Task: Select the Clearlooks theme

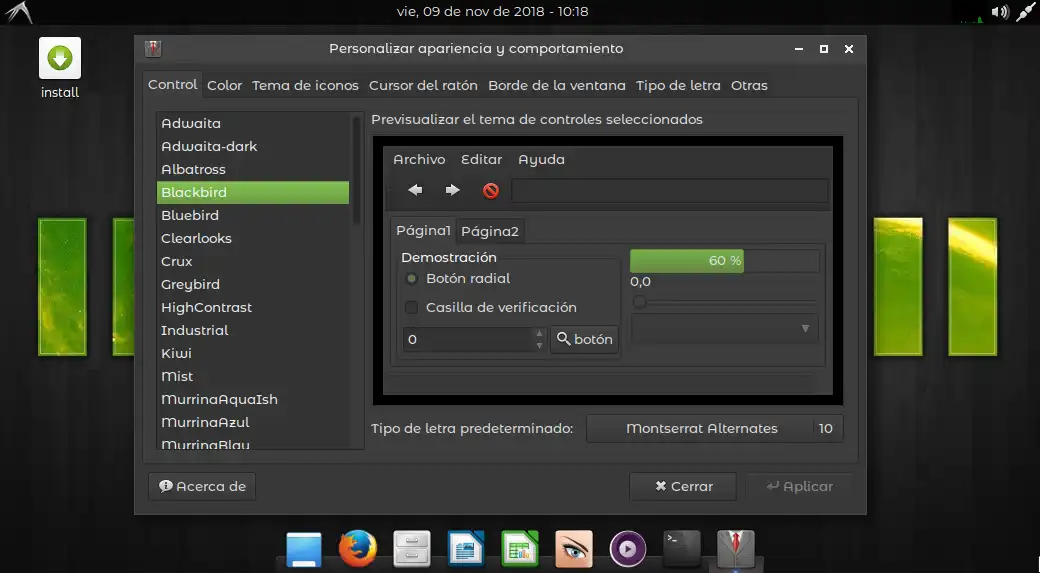Action: 253,238
